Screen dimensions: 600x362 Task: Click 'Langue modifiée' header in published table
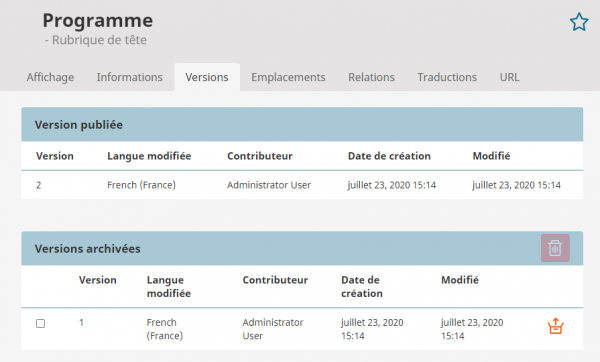149,156
